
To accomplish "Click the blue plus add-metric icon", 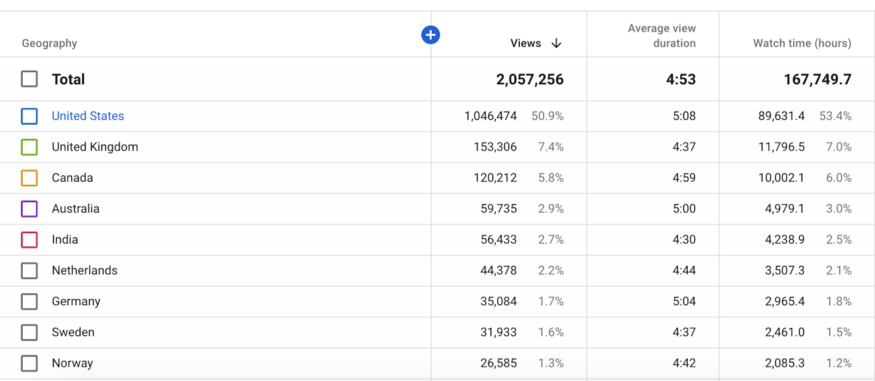I will [430, 35].
